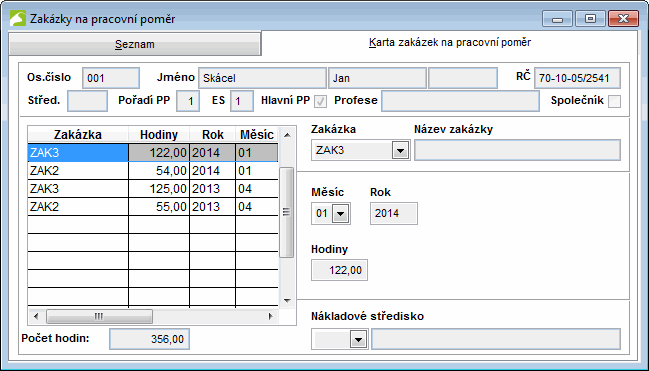
Task: Toggle the Společník checkbox
Action: click(614, 101)
